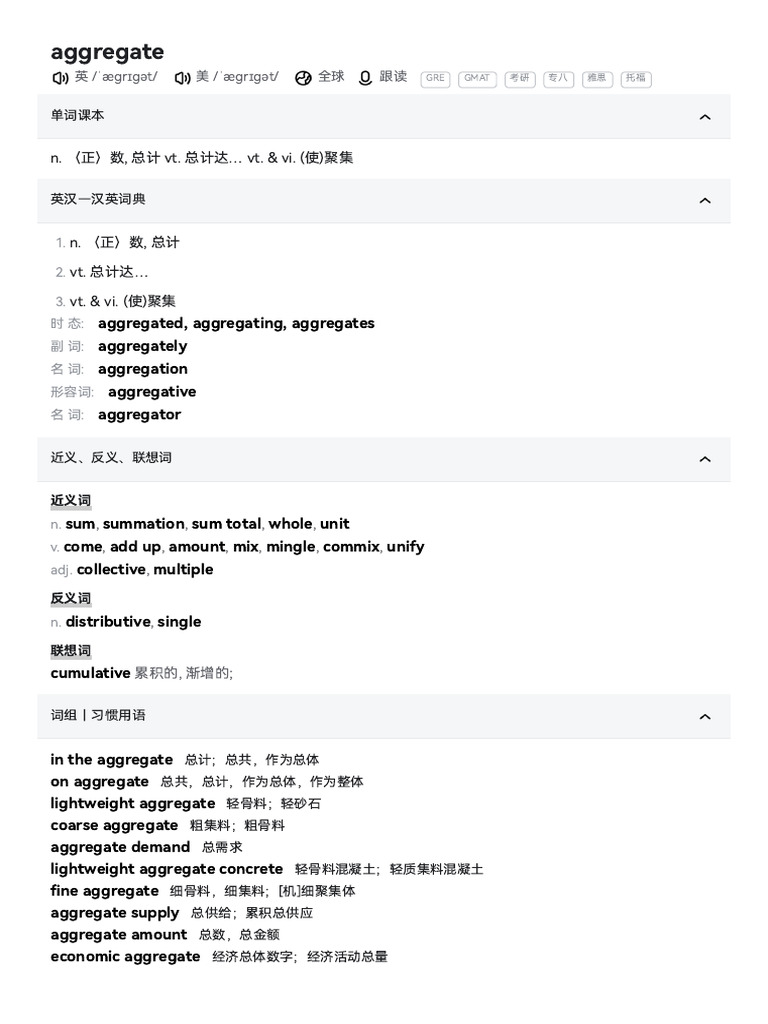
Task: Collapse the 词组 | 习惯用语 section chevron
Action: coord(705,717)
